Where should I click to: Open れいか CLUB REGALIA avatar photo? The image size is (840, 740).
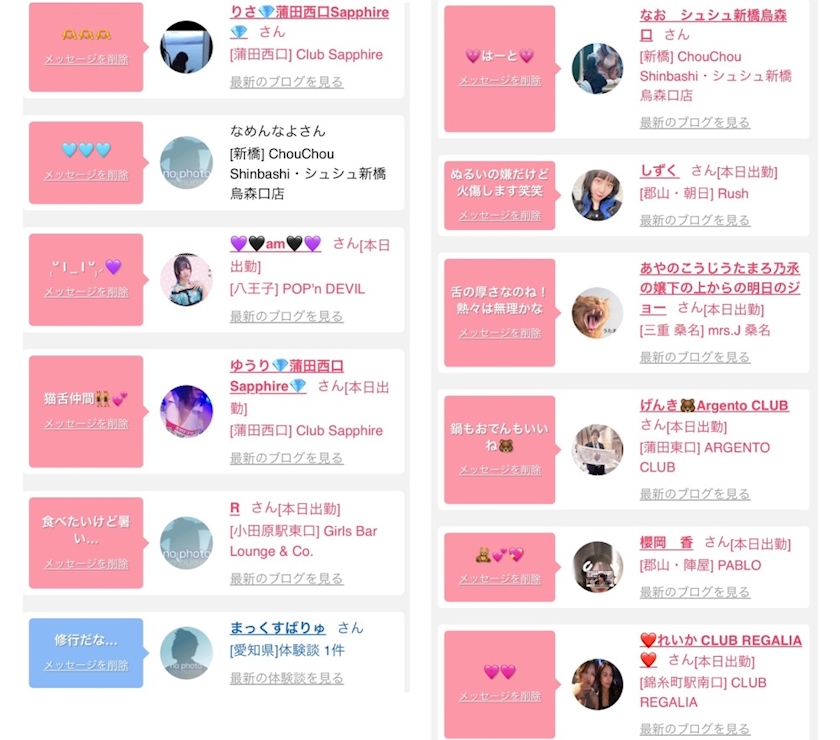click(x=597, y=684)
